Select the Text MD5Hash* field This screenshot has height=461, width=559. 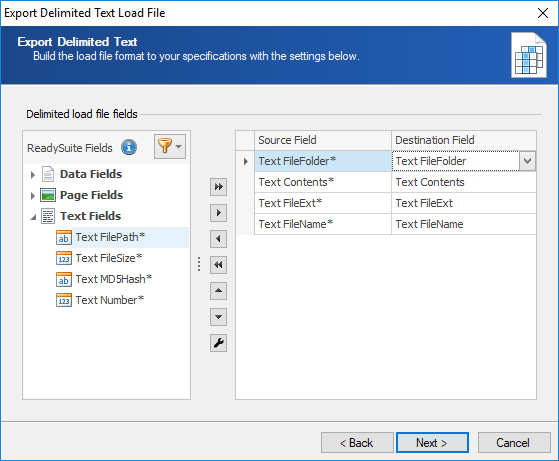(114, 279)
